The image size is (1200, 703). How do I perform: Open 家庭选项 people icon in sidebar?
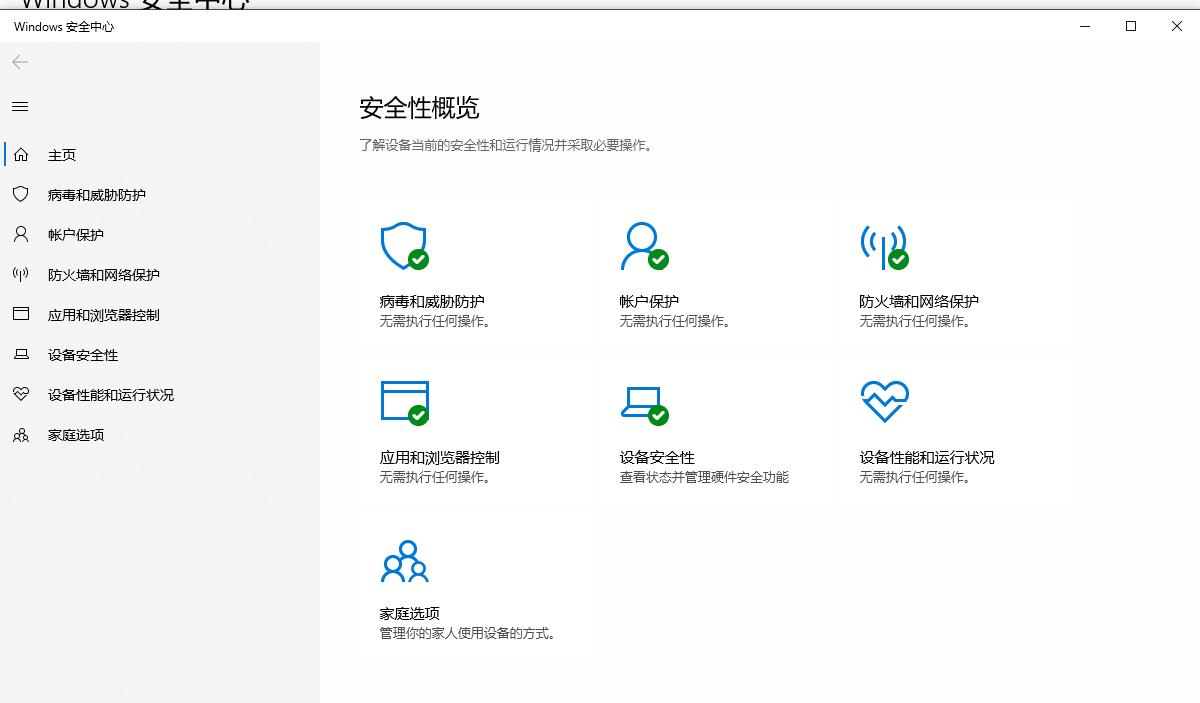[x=20, y=435]
